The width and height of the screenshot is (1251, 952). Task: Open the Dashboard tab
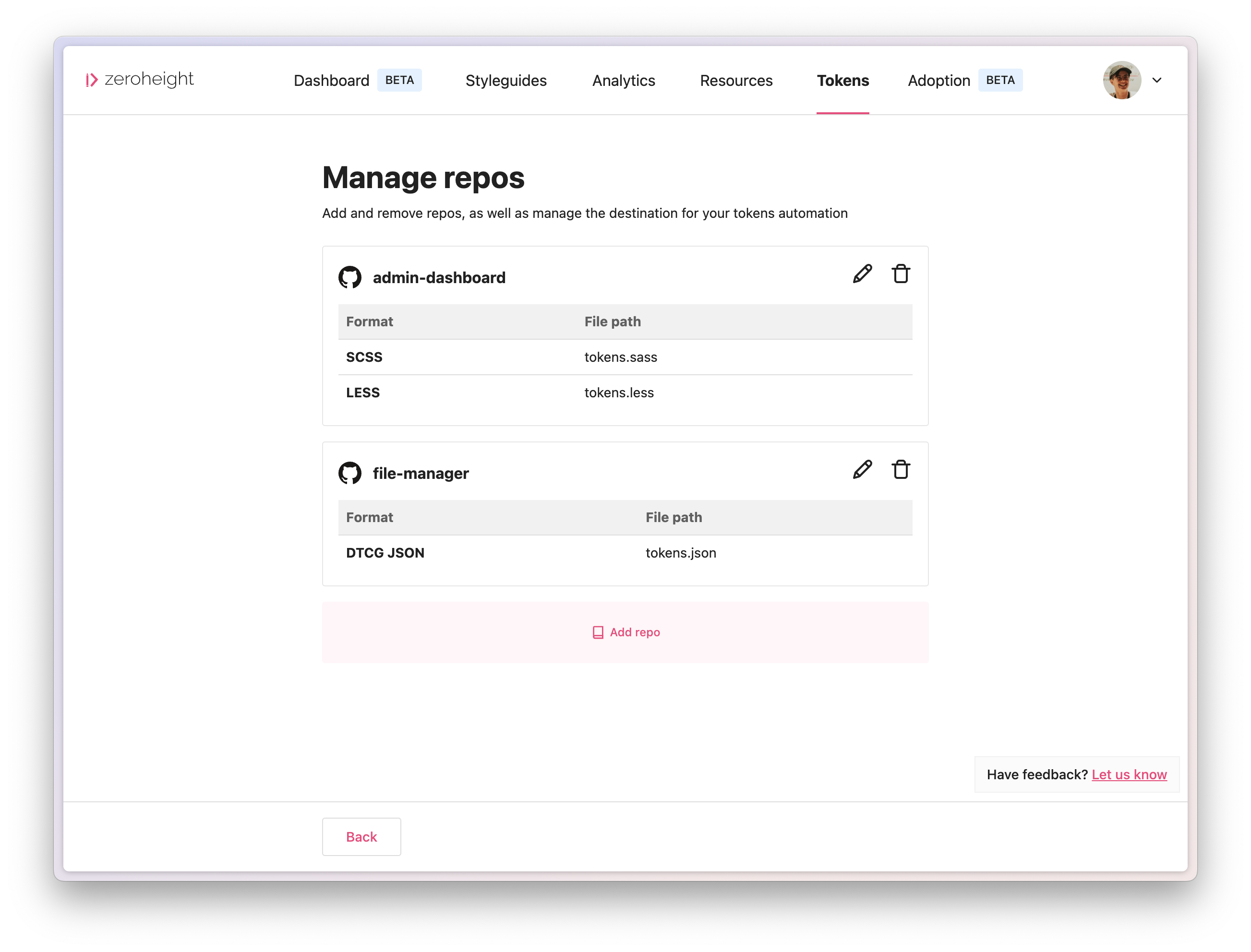click(331, 81)
